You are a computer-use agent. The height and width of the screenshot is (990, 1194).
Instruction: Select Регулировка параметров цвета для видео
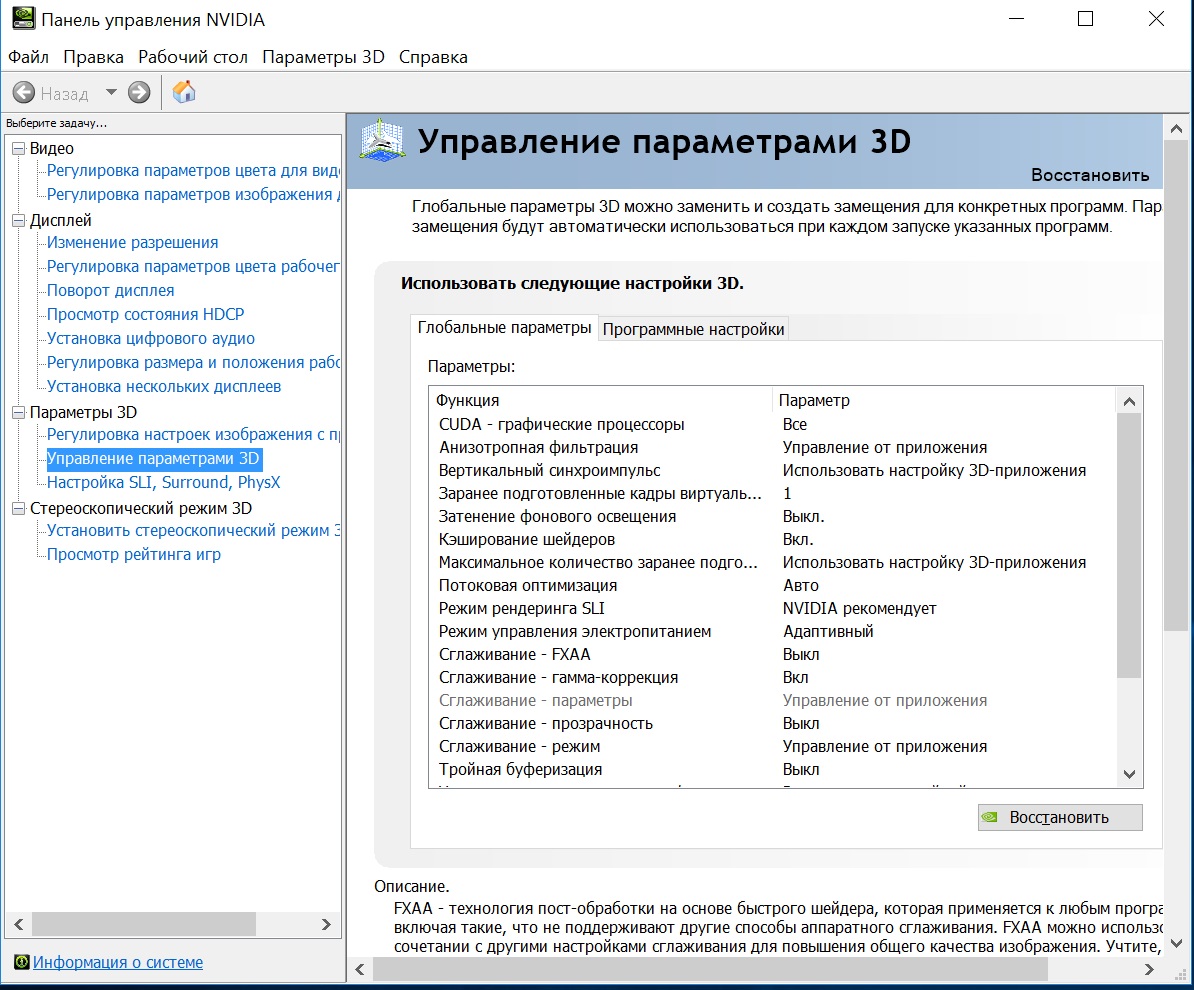193,171
